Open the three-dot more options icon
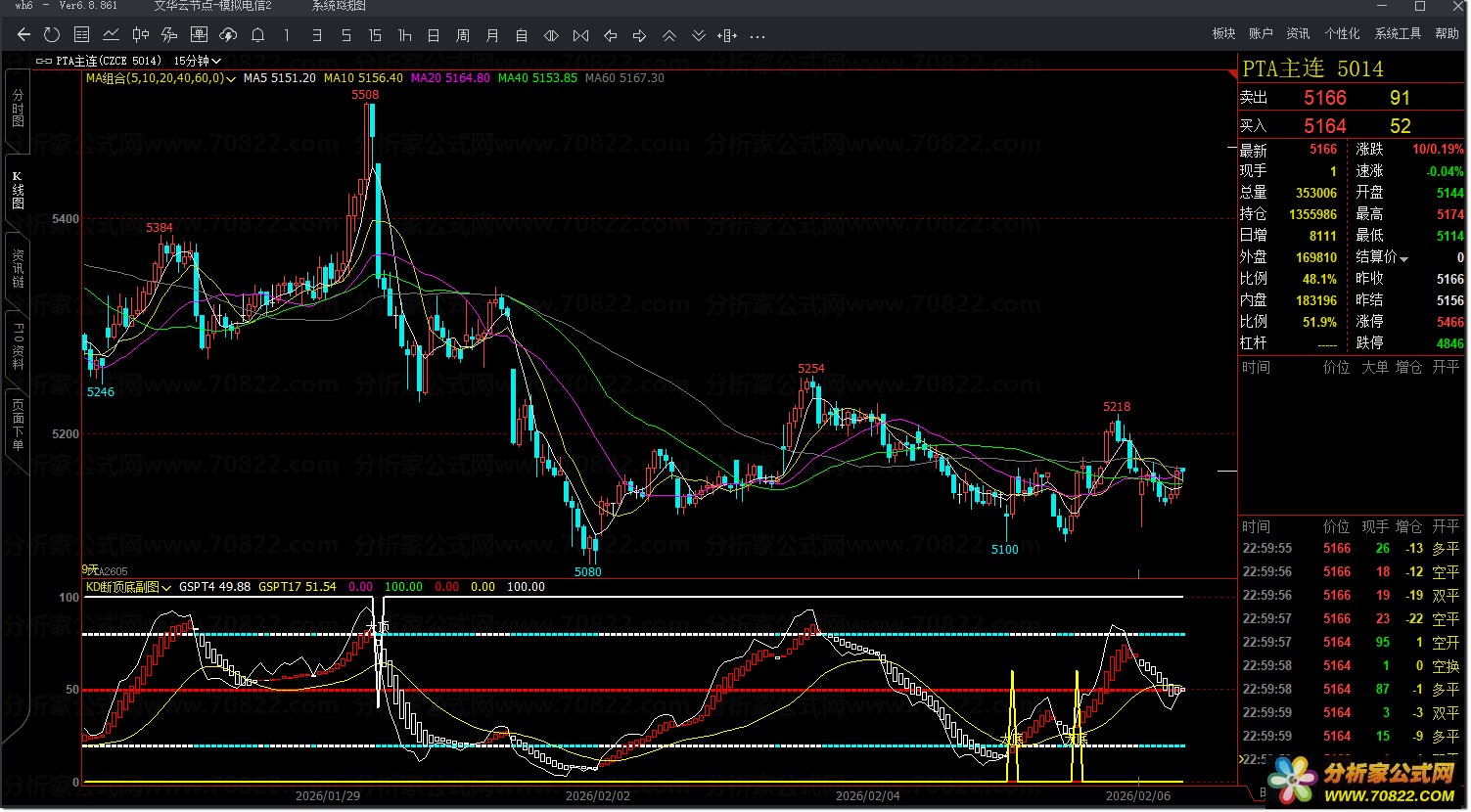 [758, 36]
